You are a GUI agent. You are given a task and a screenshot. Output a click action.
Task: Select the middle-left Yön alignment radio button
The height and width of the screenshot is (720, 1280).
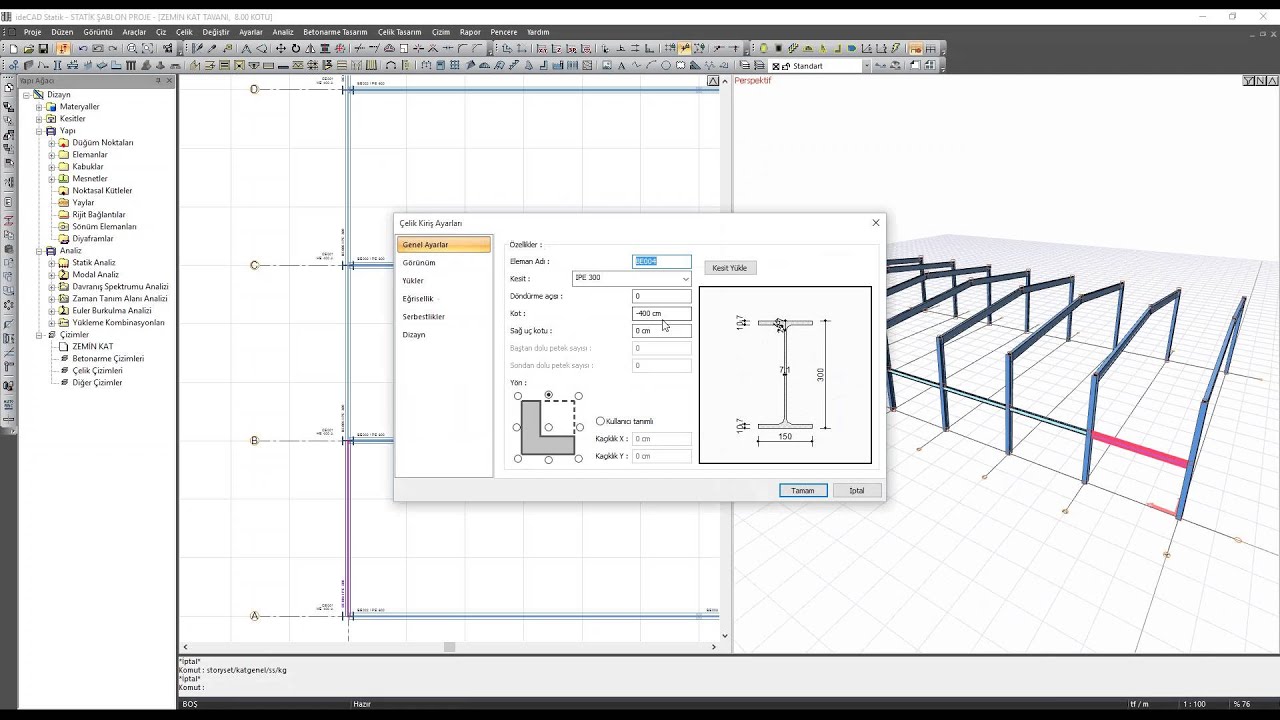point(517,427)
